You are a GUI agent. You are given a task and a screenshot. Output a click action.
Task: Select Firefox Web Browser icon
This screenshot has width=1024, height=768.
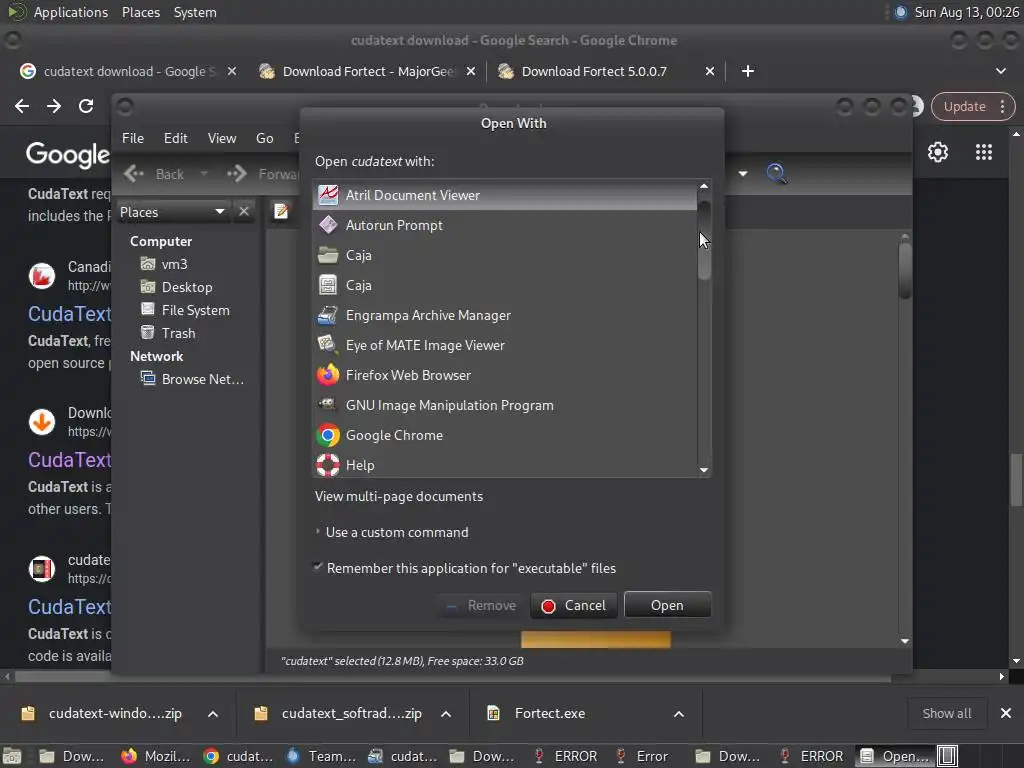coord(328,376)
